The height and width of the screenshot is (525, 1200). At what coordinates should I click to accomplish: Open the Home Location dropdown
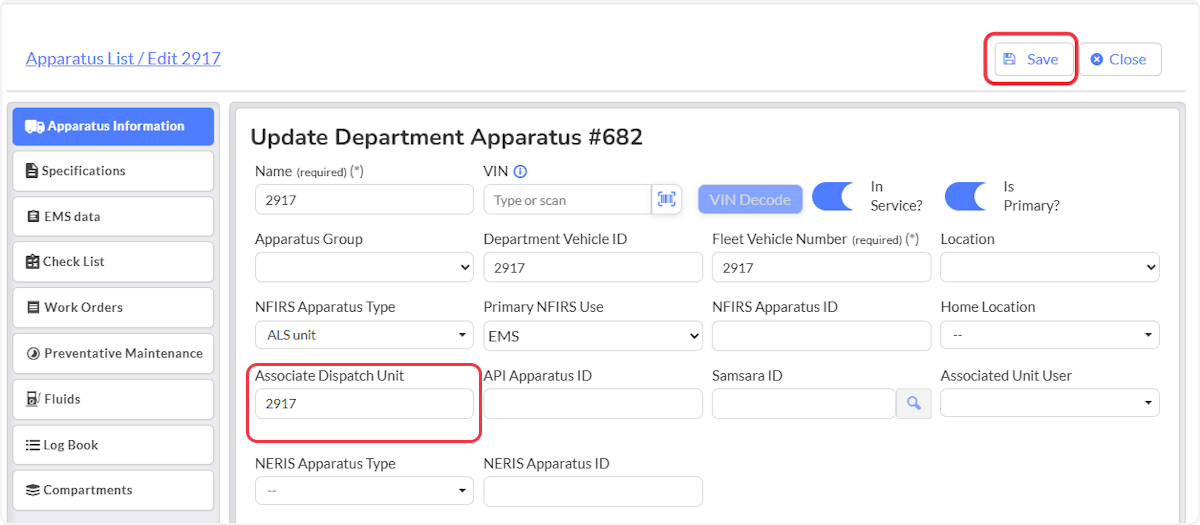pos(1050,335)
